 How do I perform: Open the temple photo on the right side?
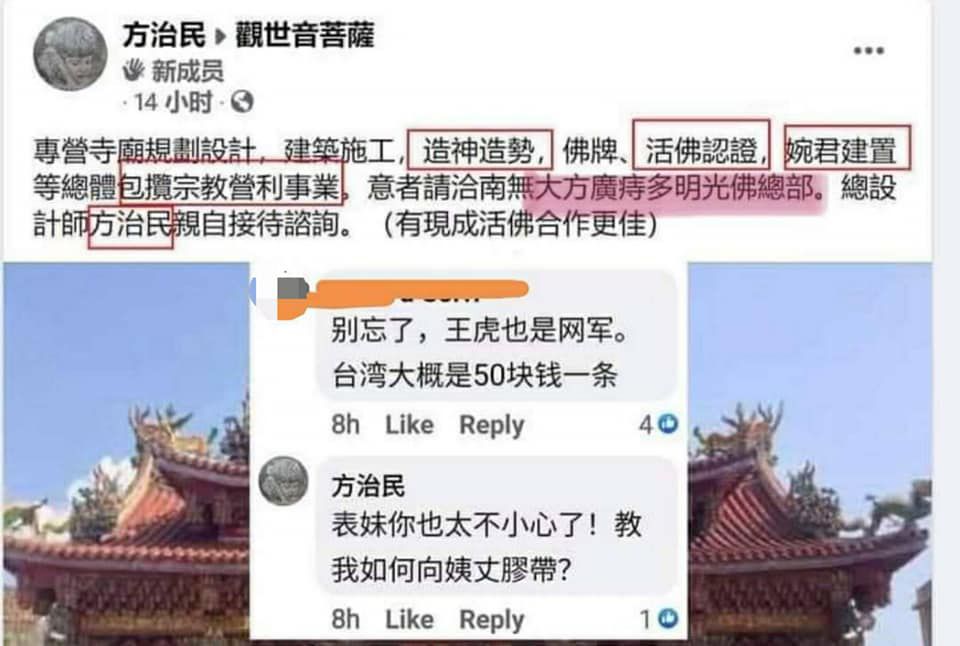(x=809, y=453)
